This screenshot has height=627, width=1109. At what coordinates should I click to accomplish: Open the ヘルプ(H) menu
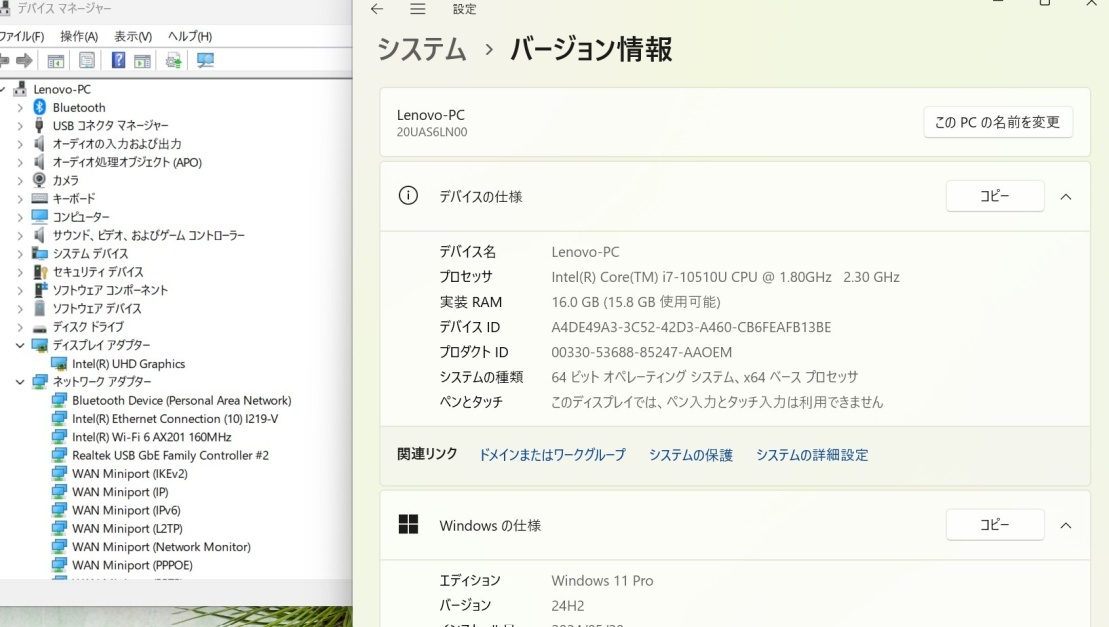coord(190,36)
